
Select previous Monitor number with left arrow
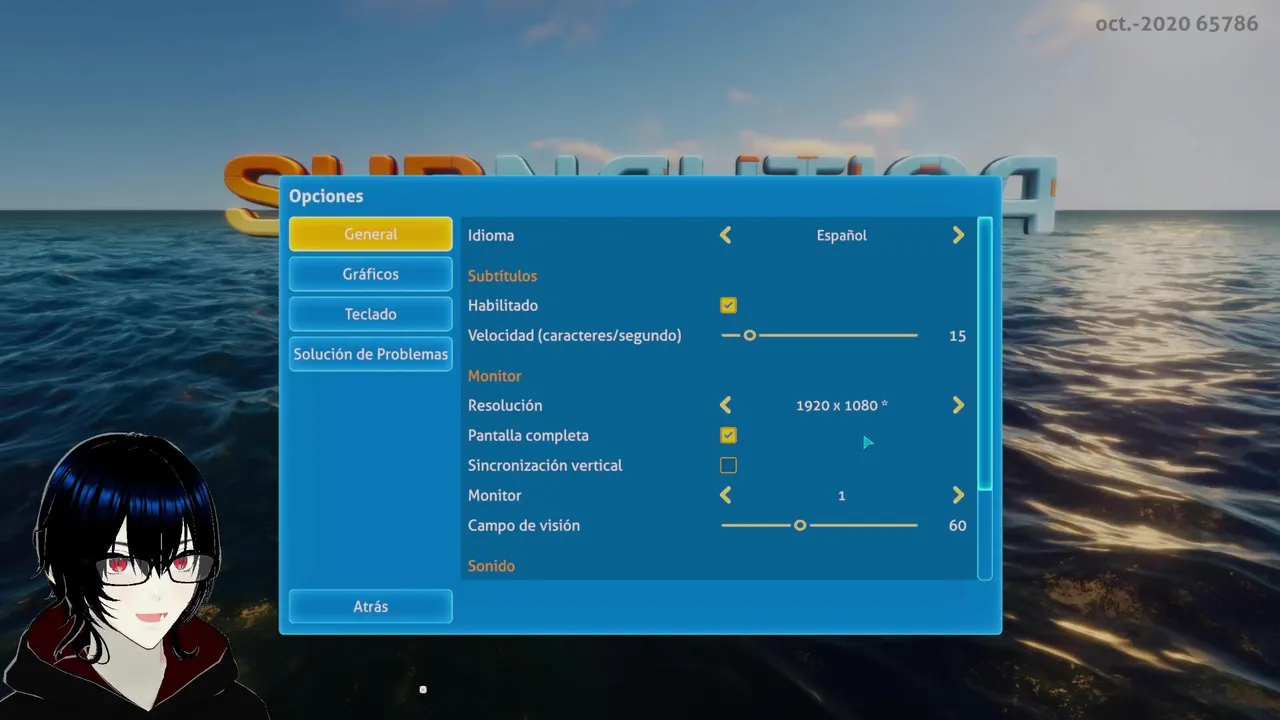[726, 495]
